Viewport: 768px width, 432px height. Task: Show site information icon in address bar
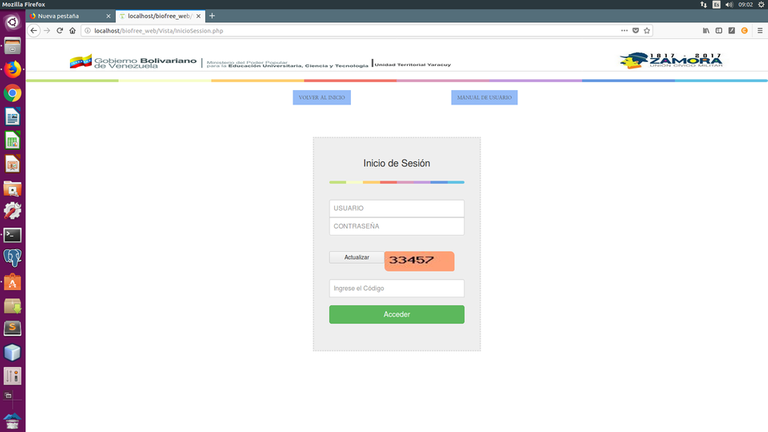click(x=88, y=30)
